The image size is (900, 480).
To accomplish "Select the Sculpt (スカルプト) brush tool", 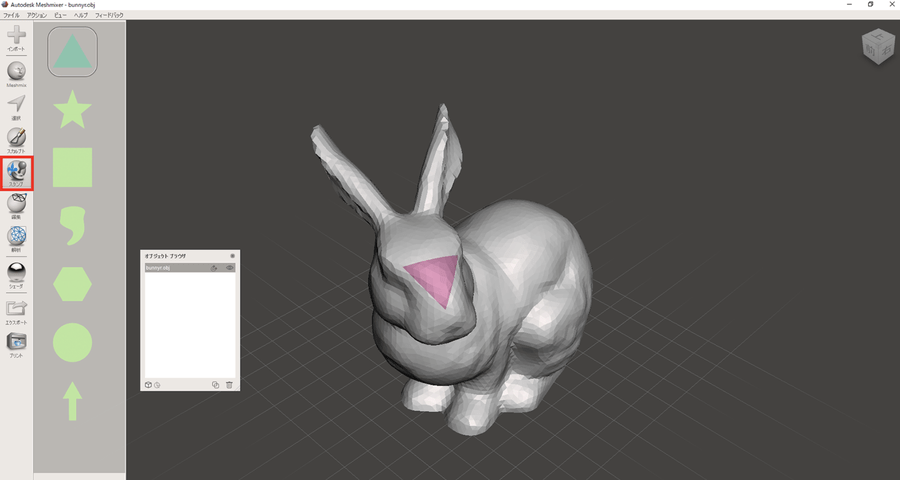I will pyautogui.click(x=16, y=137).
